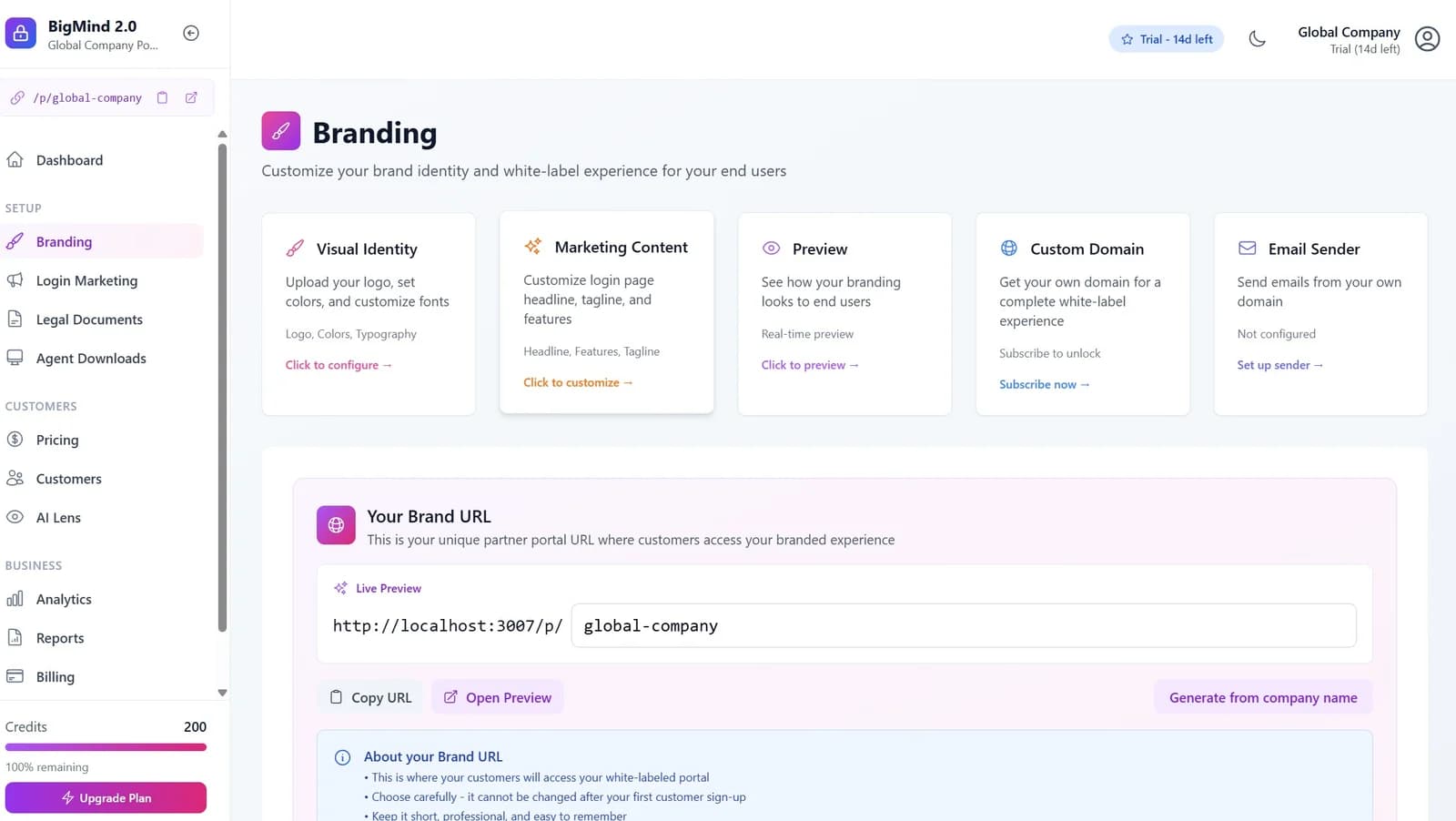Click the collapse sidebar arrow toggle
Image resolution: width=1456 pixels, height=821 pixels.
191,33
